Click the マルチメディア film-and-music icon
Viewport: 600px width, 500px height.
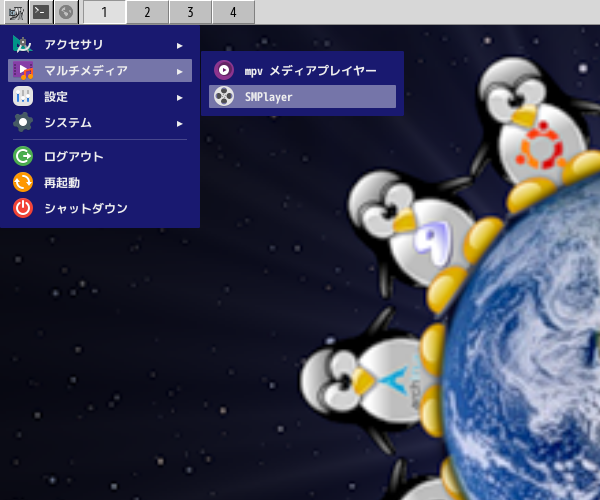point(23,70)
